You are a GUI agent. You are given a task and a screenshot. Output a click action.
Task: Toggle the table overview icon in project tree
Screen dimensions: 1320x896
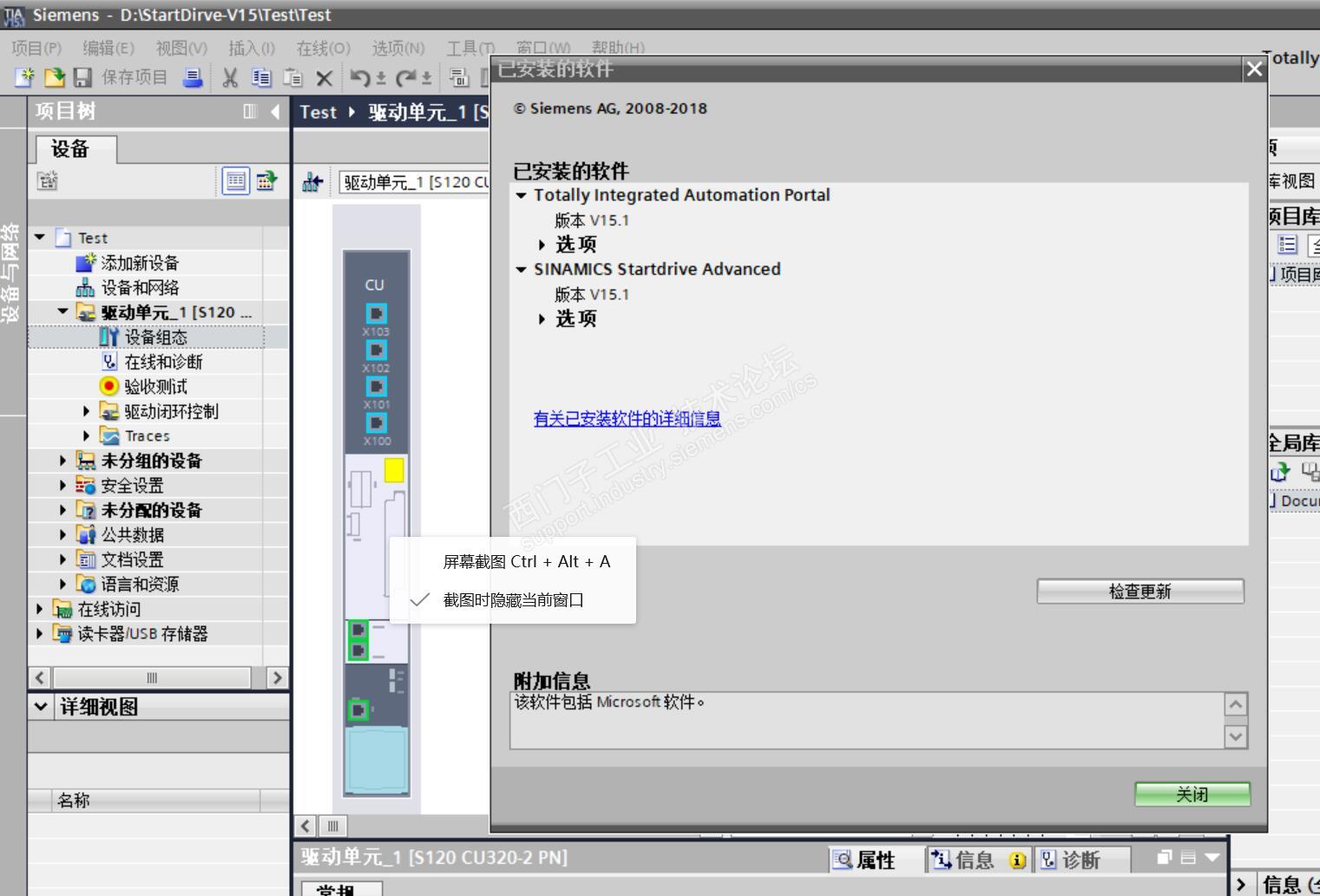point(235,180)
